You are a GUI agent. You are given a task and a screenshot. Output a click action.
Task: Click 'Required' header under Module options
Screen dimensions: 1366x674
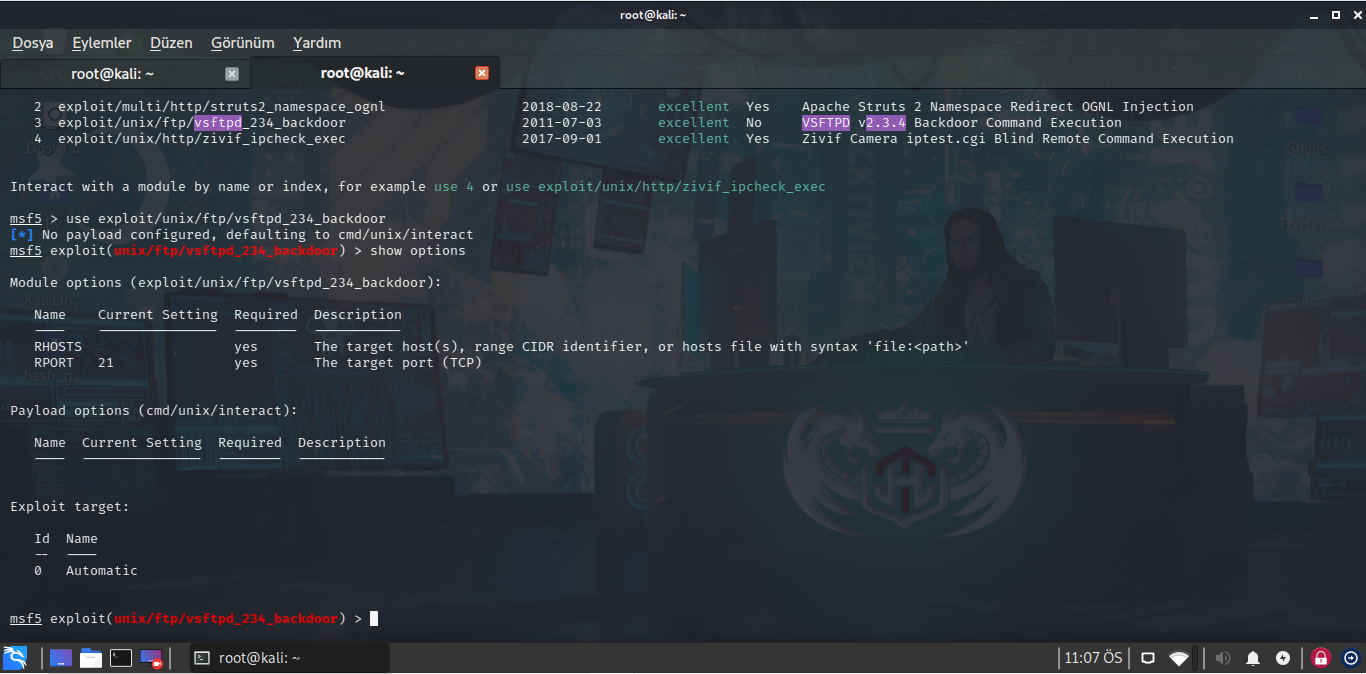point(266,315)
